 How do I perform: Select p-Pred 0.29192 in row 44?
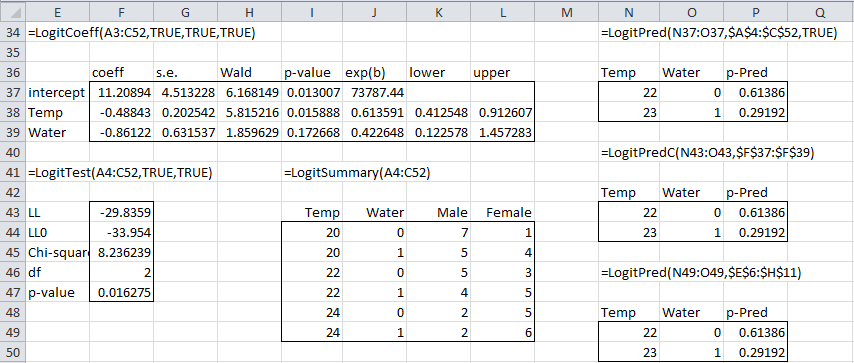[x=756, y=233]
